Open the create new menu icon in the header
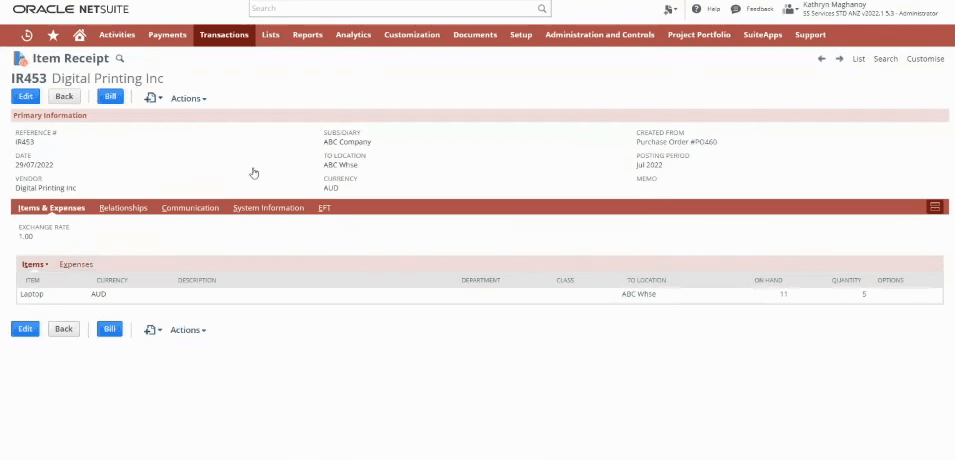Image resolution: width=955 pixels, height=460 pixels. coord(670,9)
